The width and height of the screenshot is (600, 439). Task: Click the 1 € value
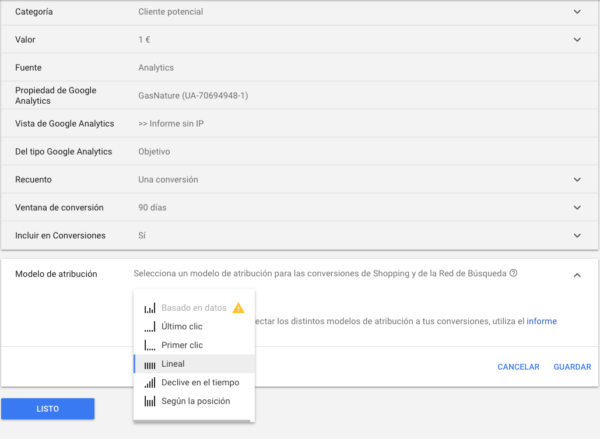(144, 40)
